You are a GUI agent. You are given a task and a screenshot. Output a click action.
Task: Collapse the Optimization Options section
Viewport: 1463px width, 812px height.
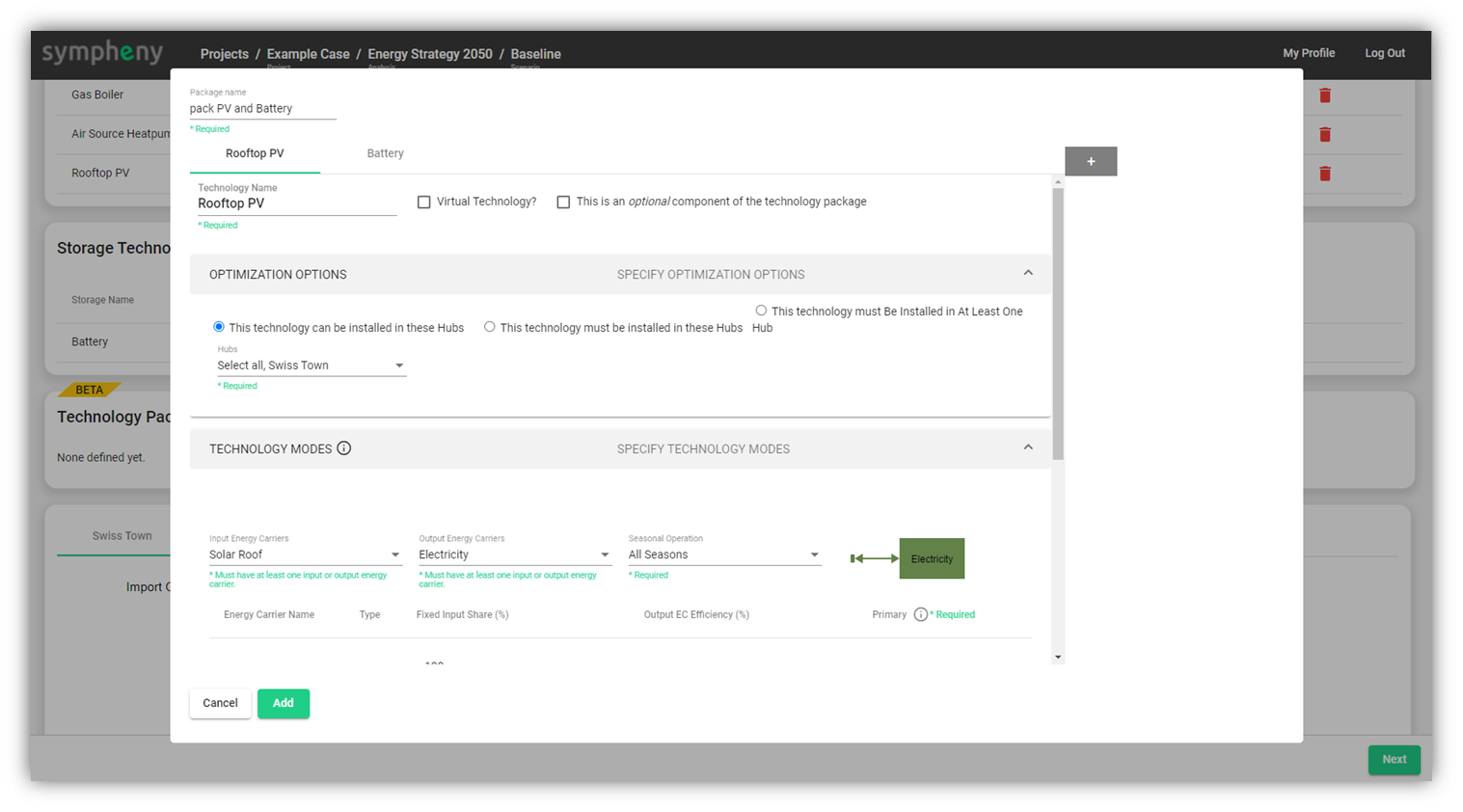pyautogui.click(x=1028, y=274)
